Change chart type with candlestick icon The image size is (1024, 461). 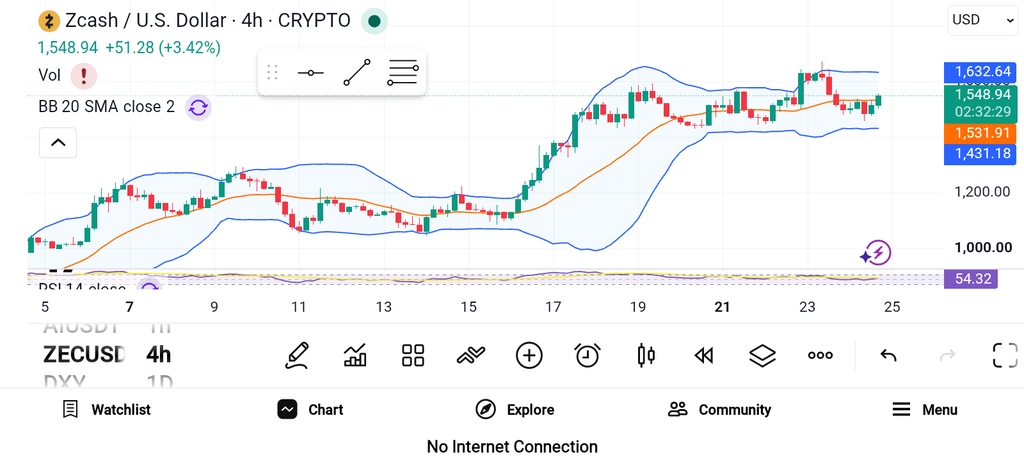click(x=646, y=355)
